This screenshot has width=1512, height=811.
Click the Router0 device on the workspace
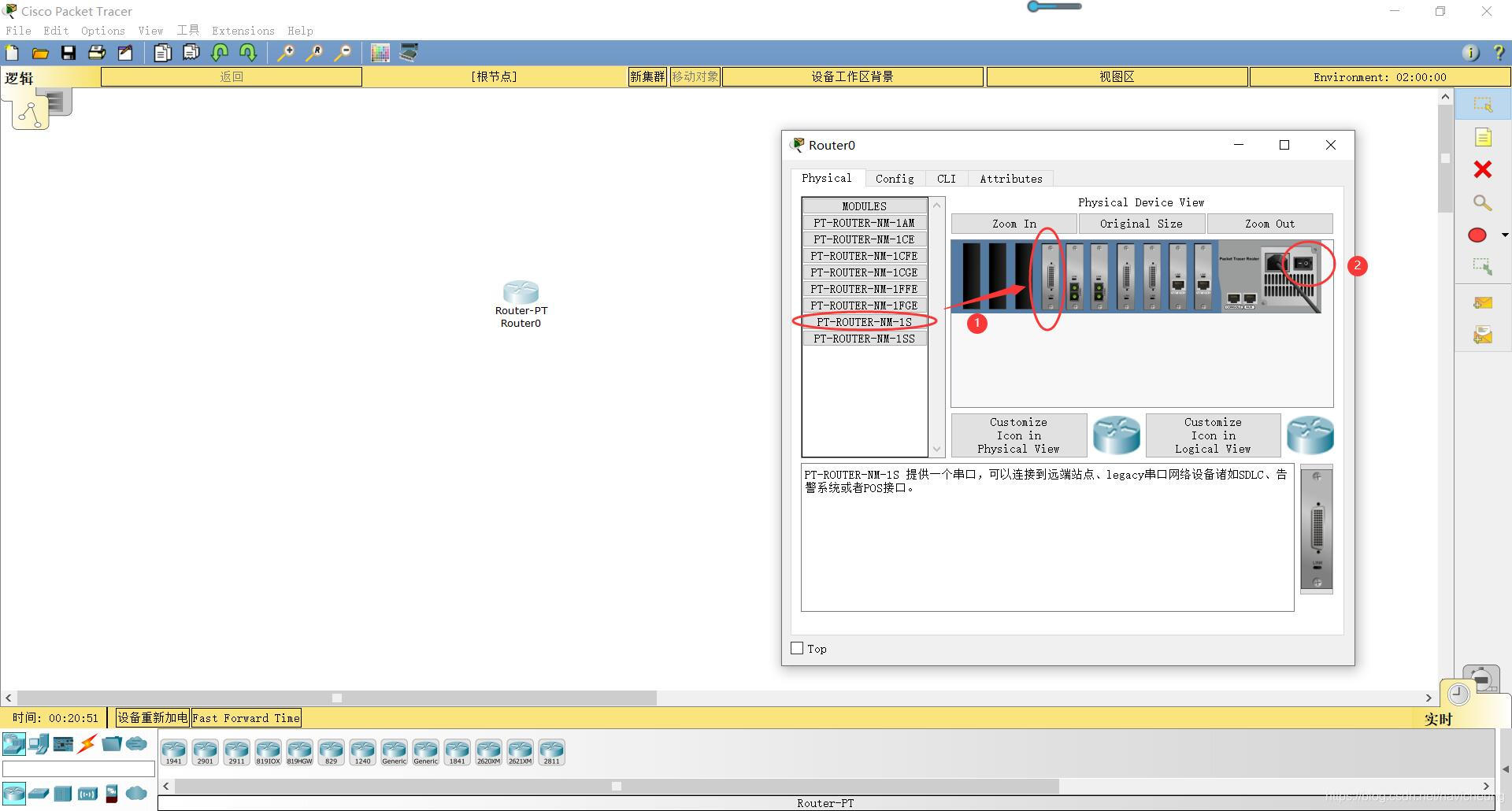(x=521, y=293)
